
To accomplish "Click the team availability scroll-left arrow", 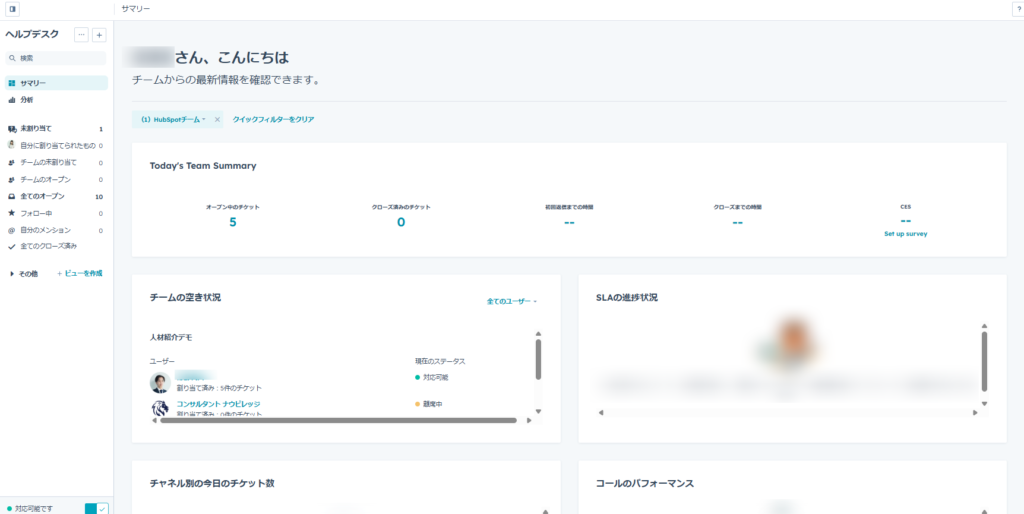I will pyautogui.click(x=153, y=421).
